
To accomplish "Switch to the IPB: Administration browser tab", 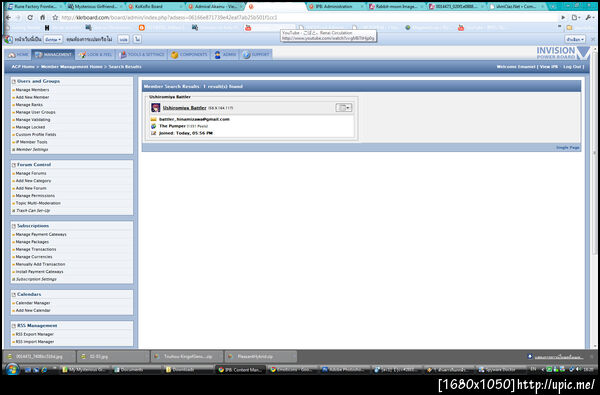I will click(336, 7).
